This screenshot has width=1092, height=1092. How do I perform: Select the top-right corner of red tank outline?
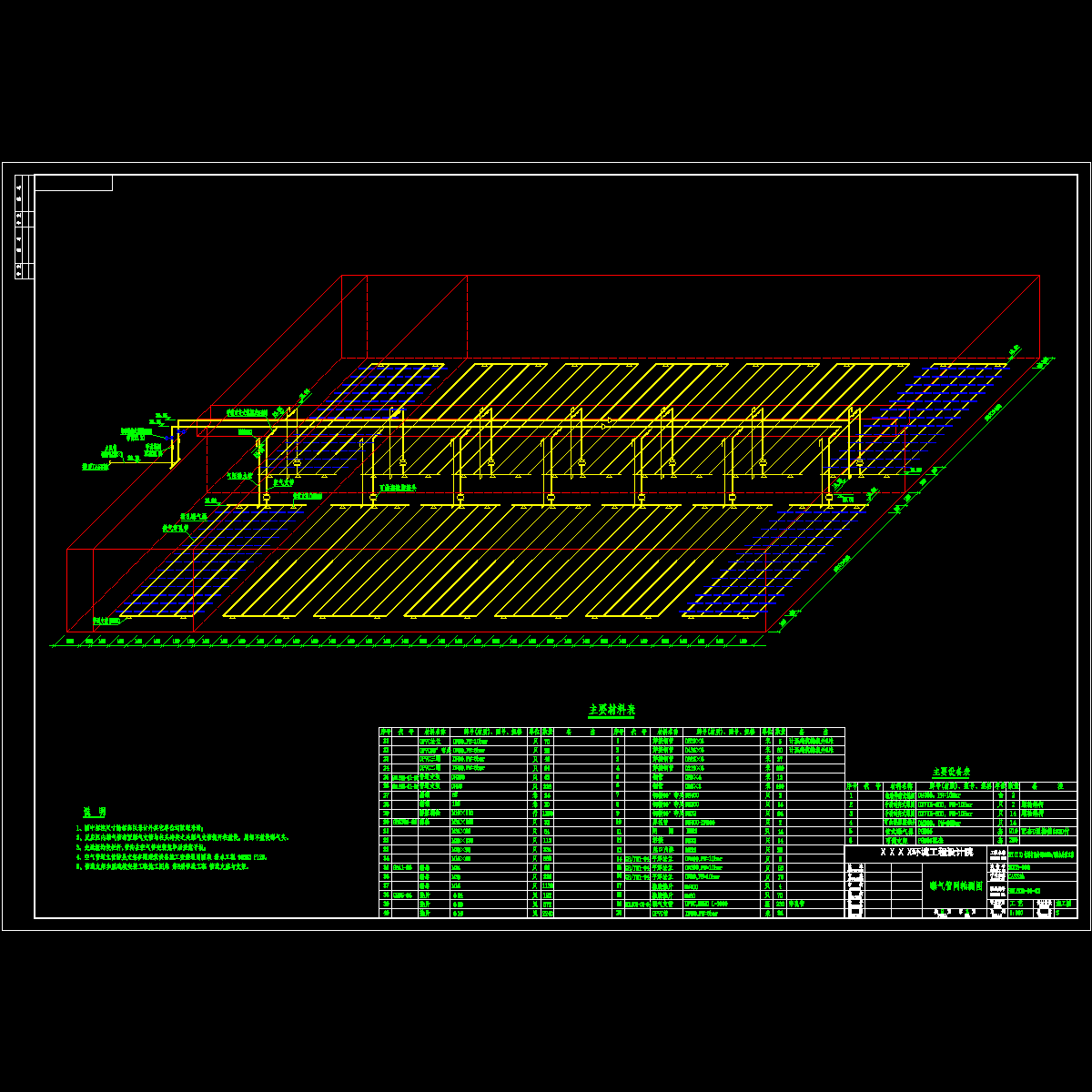[x=1039, y=276]
